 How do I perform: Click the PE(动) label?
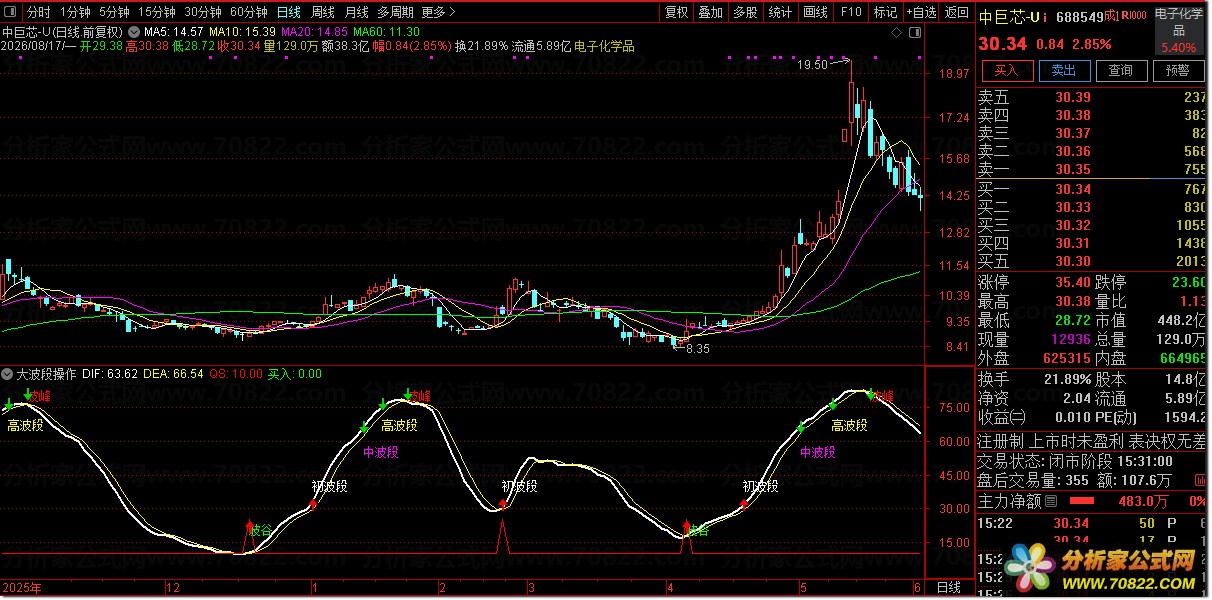point(1118,417)
